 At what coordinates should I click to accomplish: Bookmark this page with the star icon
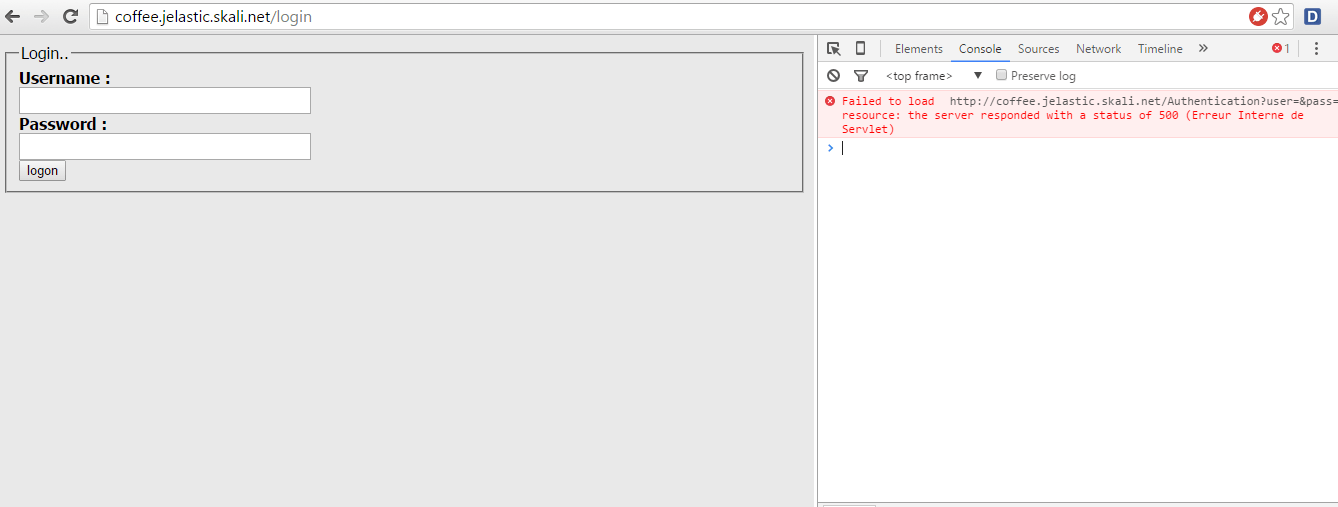[x=1281, y=16]
